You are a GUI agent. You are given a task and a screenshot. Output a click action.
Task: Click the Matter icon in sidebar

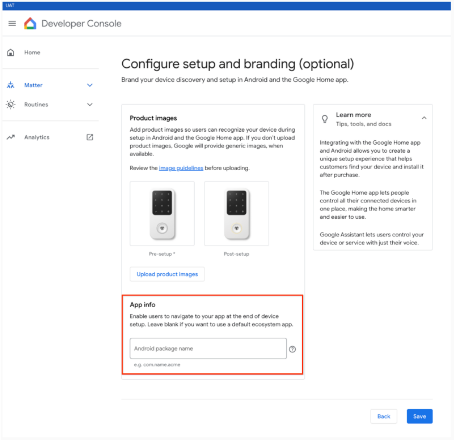point(11,85)
